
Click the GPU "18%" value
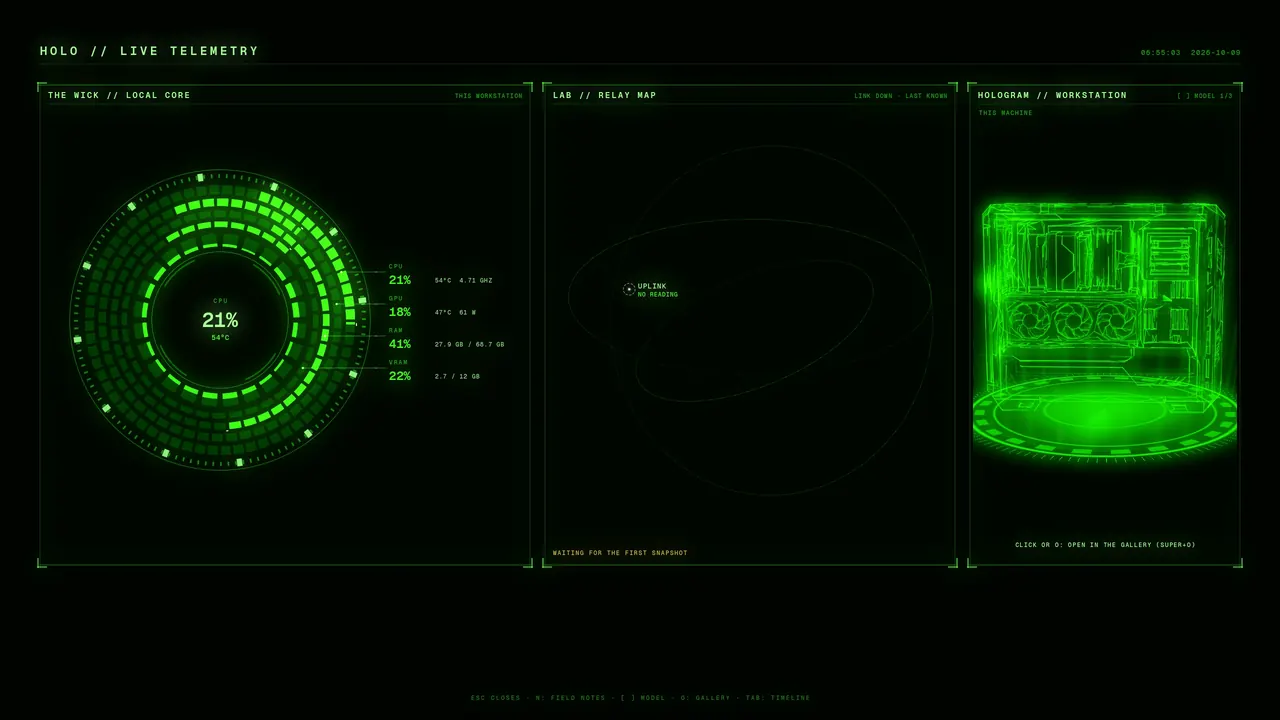pos(400,312)
